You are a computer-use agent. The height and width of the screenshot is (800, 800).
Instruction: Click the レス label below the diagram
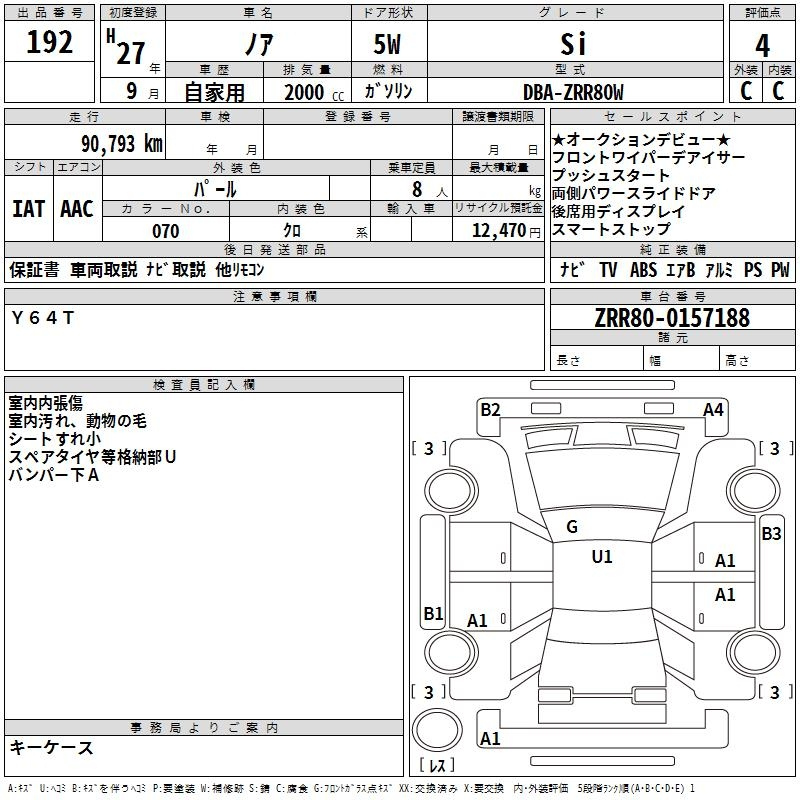[x=437, y=767]
